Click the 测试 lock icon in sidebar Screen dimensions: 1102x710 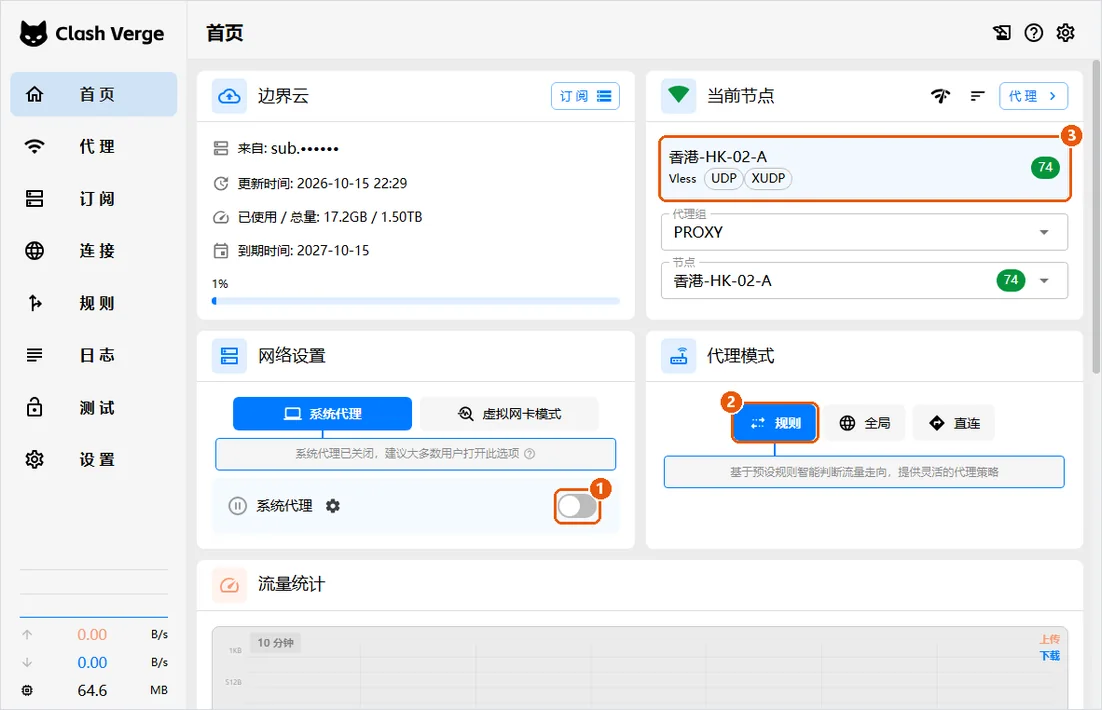[34, 407]
